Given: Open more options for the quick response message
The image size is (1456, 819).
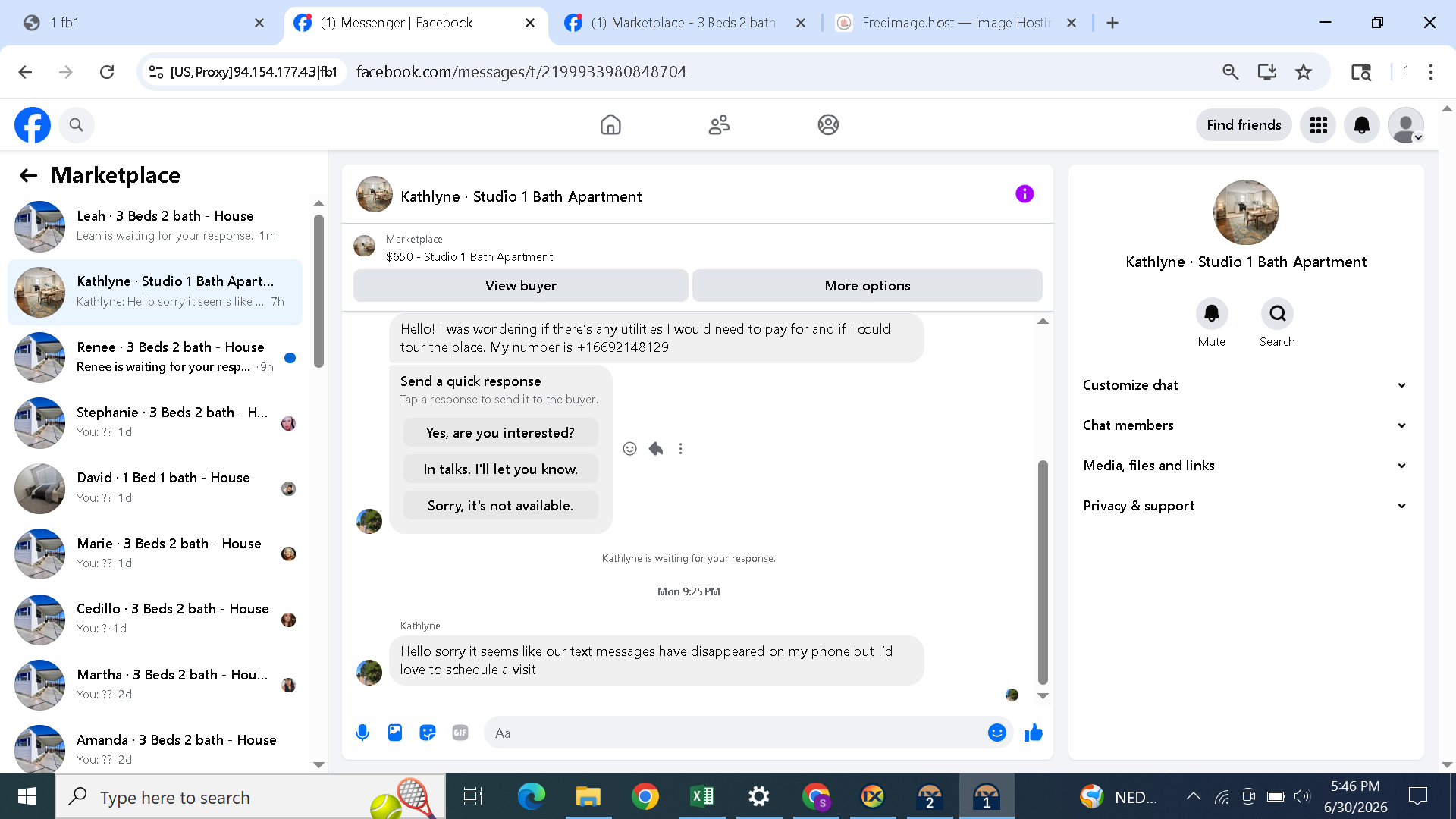Looking at the screenshot, I should click(681, 449).
